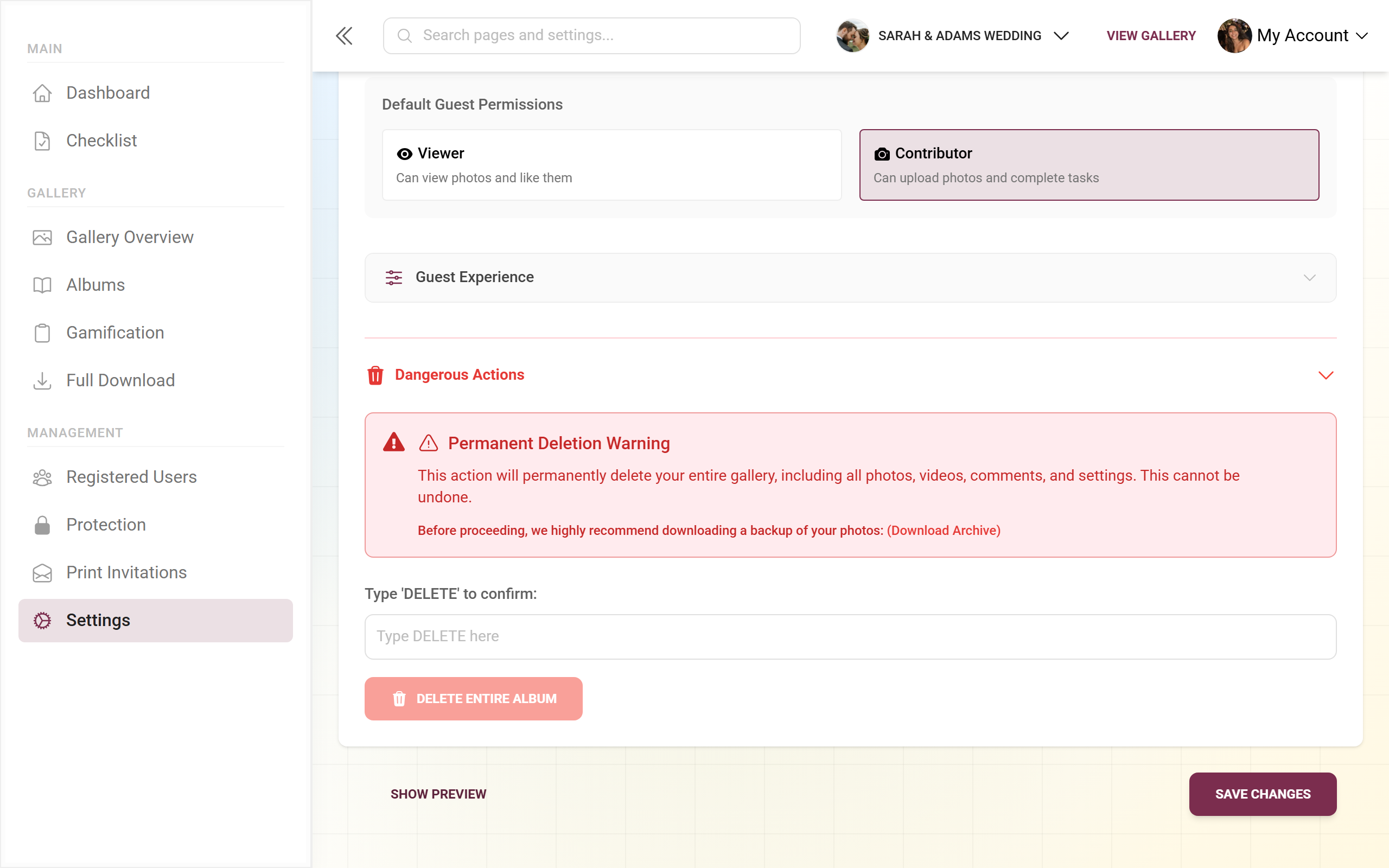Go to Full Download page
Image resolution: width=1389 pixels, height=868 pixels.
pyautogui.click(x=156, y=380)
